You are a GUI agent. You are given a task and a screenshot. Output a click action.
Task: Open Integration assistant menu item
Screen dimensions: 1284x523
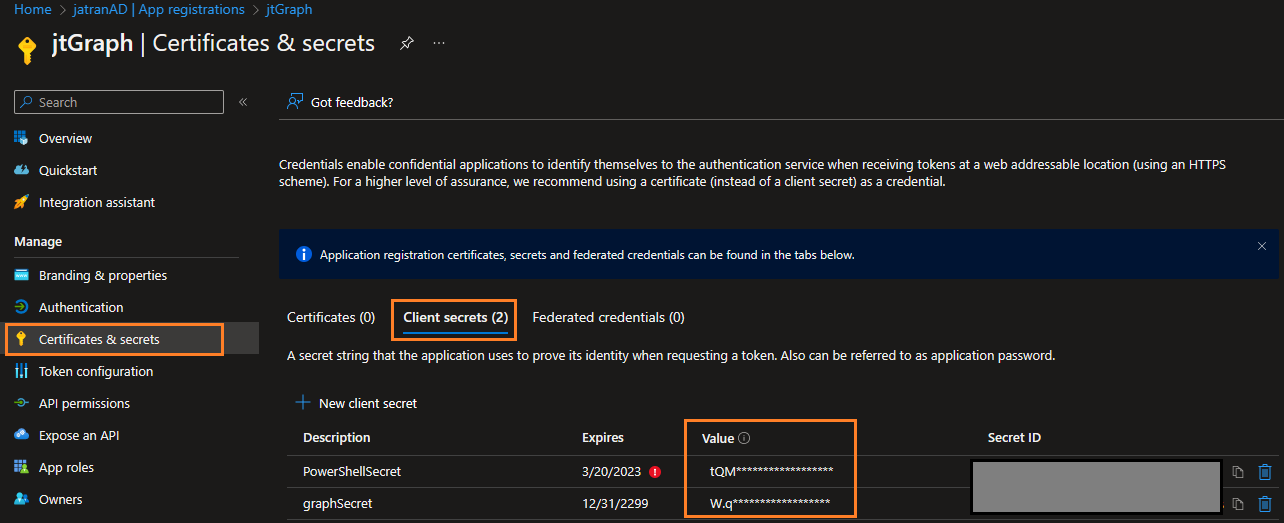pyautogui.click(x=97, y=202)
